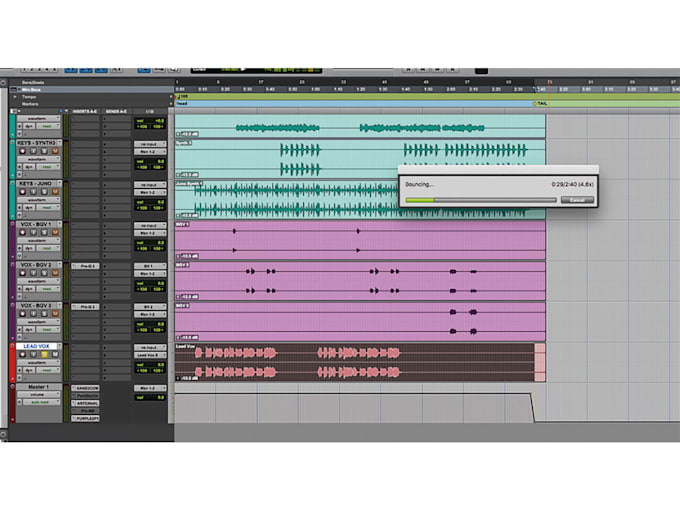
Task: Click the I/O column header
Action: pos(150,111)
